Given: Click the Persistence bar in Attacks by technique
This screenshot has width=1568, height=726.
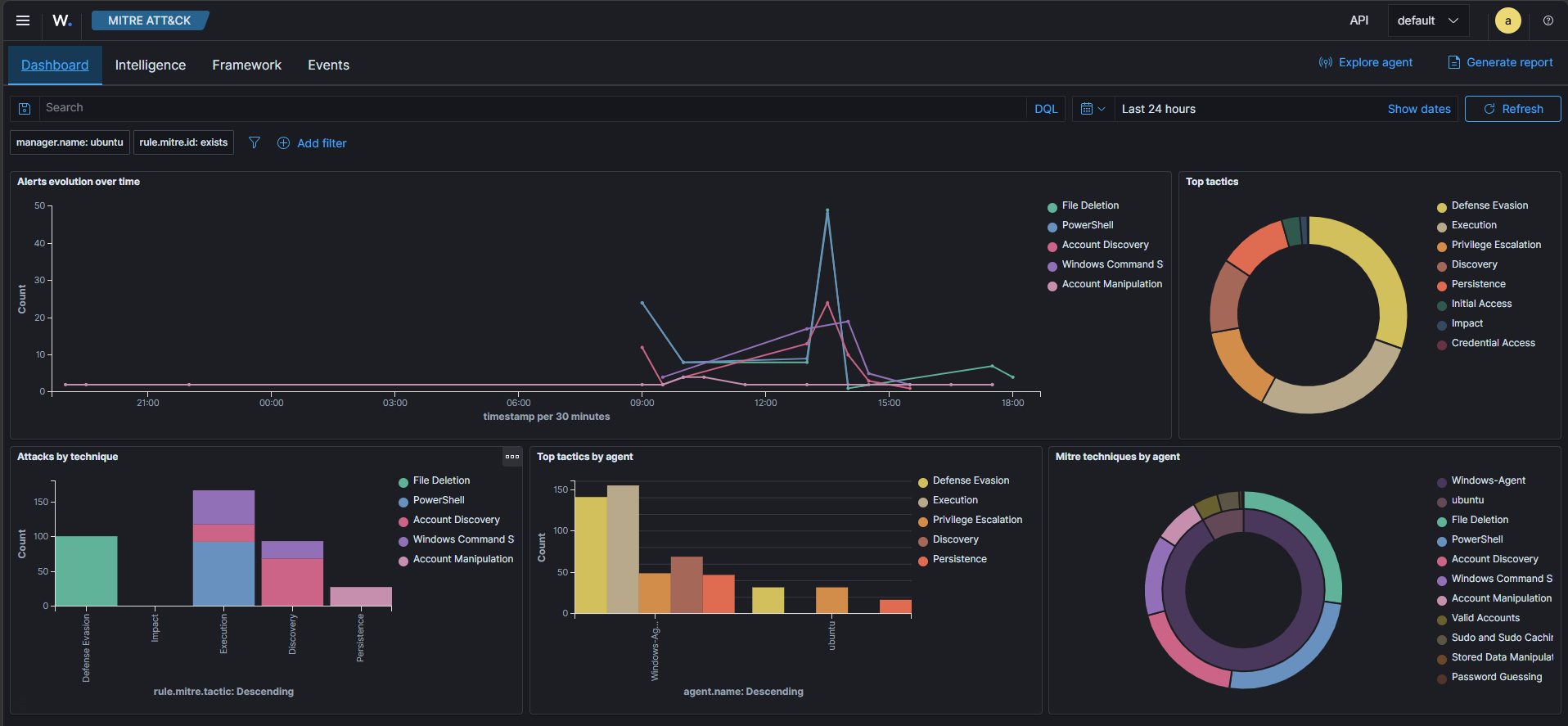Looking at the screenshot, I should 361,597.
